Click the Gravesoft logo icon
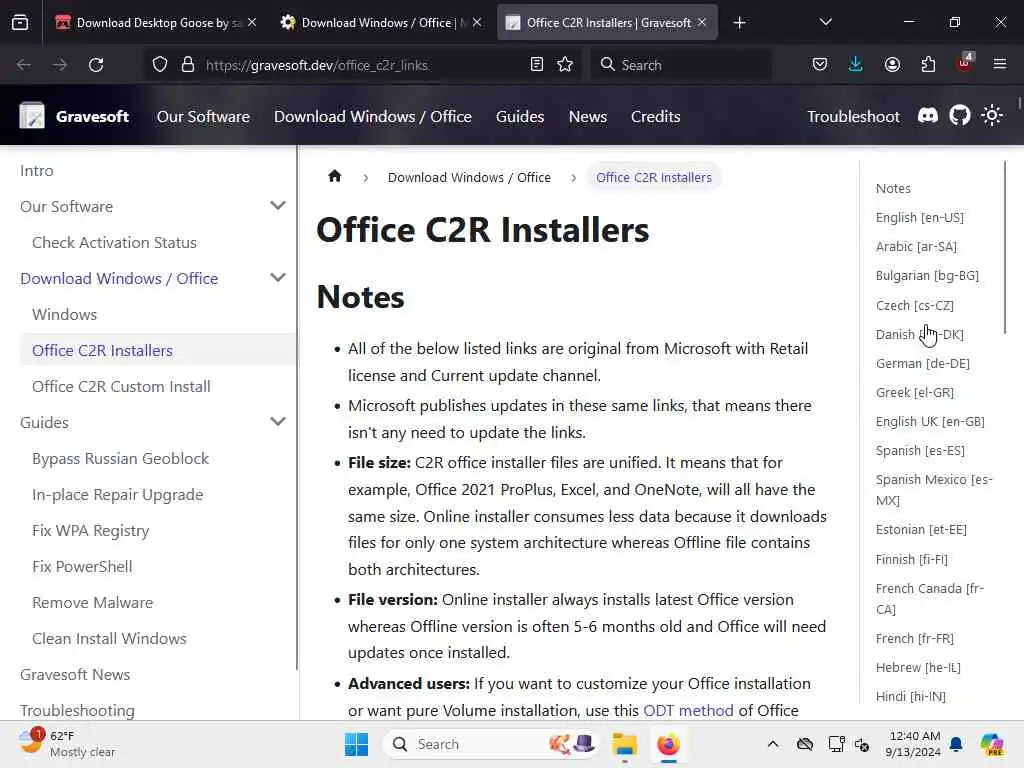 pyautogui.click(x=32, y=116)
